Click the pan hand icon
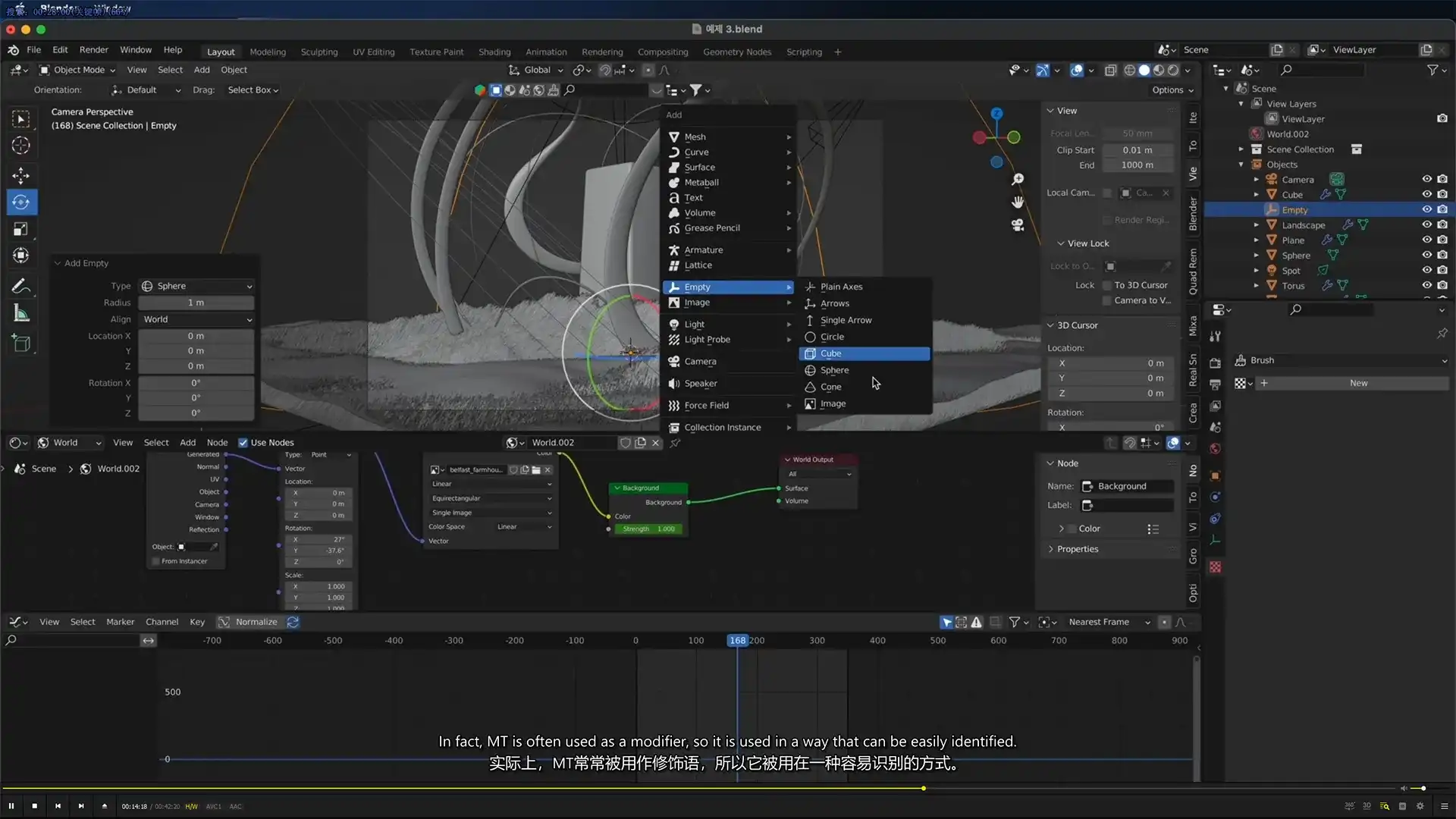 pyautogui.click(x=1018, y=202)
